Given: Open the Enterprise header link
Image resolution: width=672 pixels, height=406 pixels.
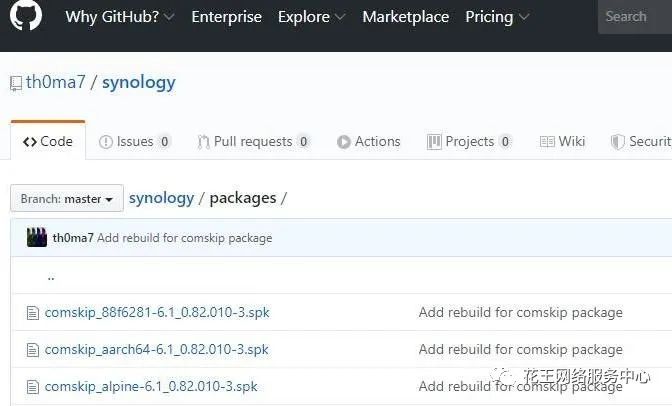Looking at the screenshot, I should 226,17.
